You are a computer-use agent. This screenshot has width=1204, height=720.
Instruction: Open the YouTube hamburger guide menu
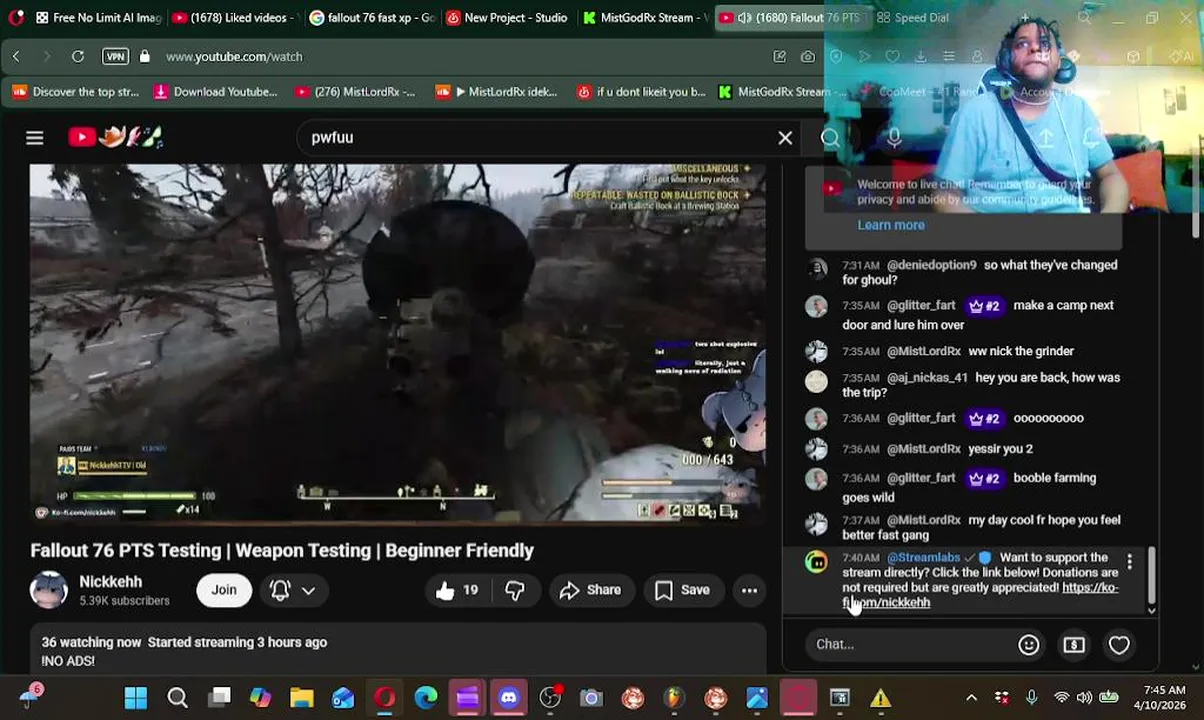[35, 137]
